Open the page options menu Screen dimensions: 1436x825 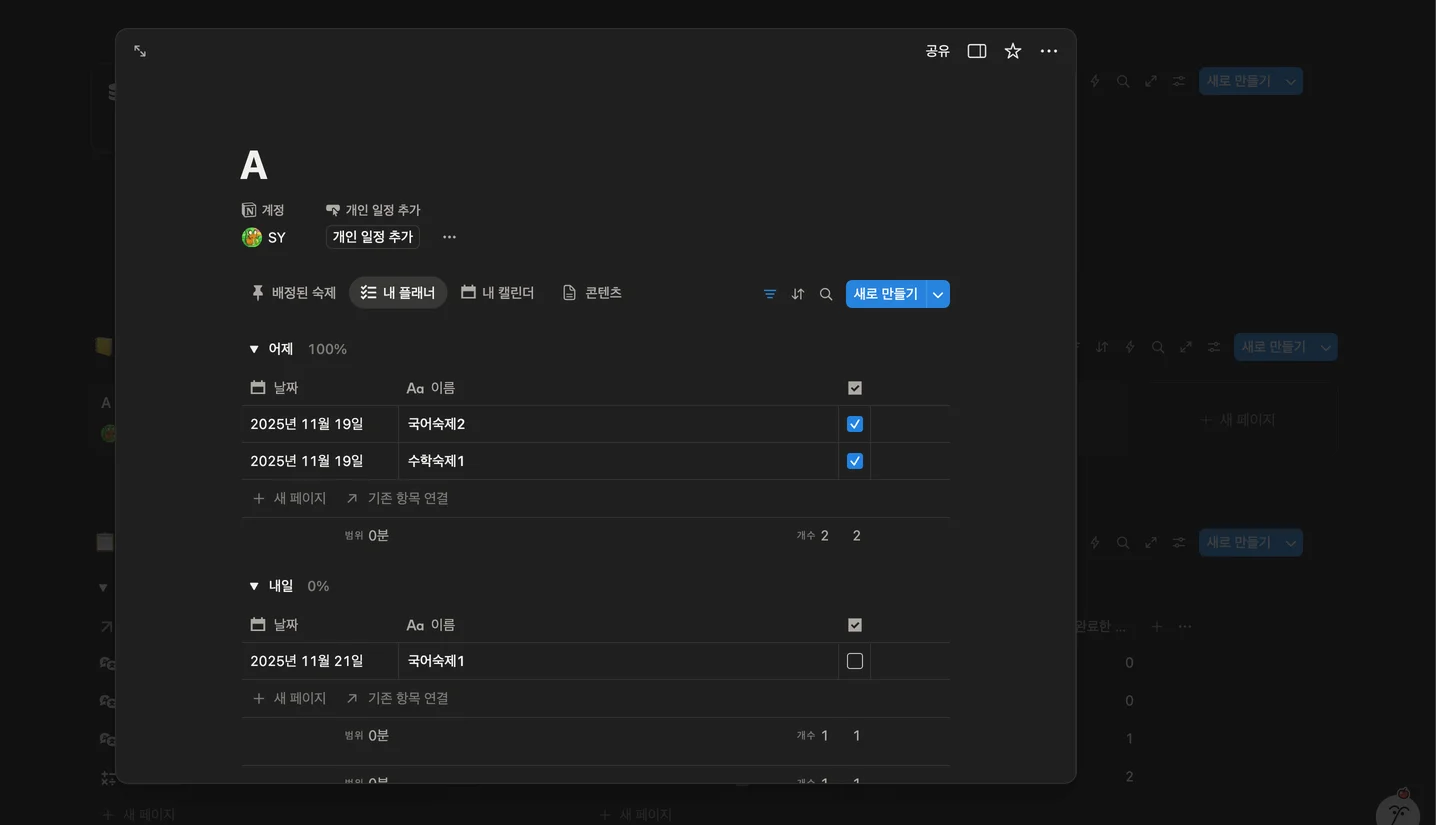(1048, 50)
